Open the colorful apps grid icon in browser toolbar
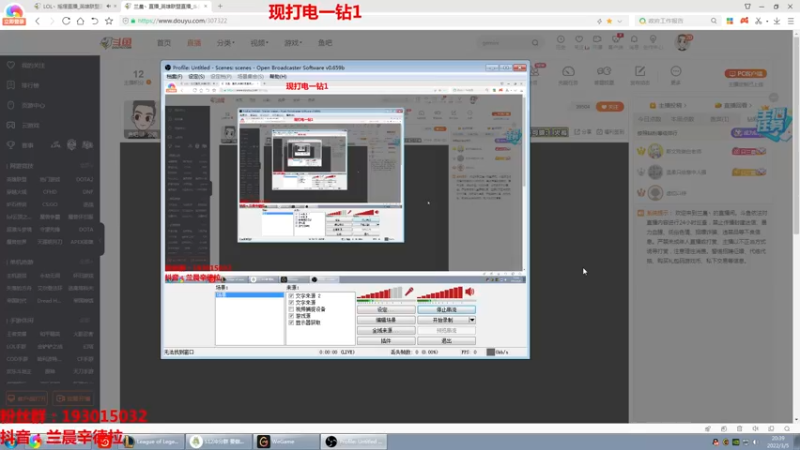 pos(730,21)
